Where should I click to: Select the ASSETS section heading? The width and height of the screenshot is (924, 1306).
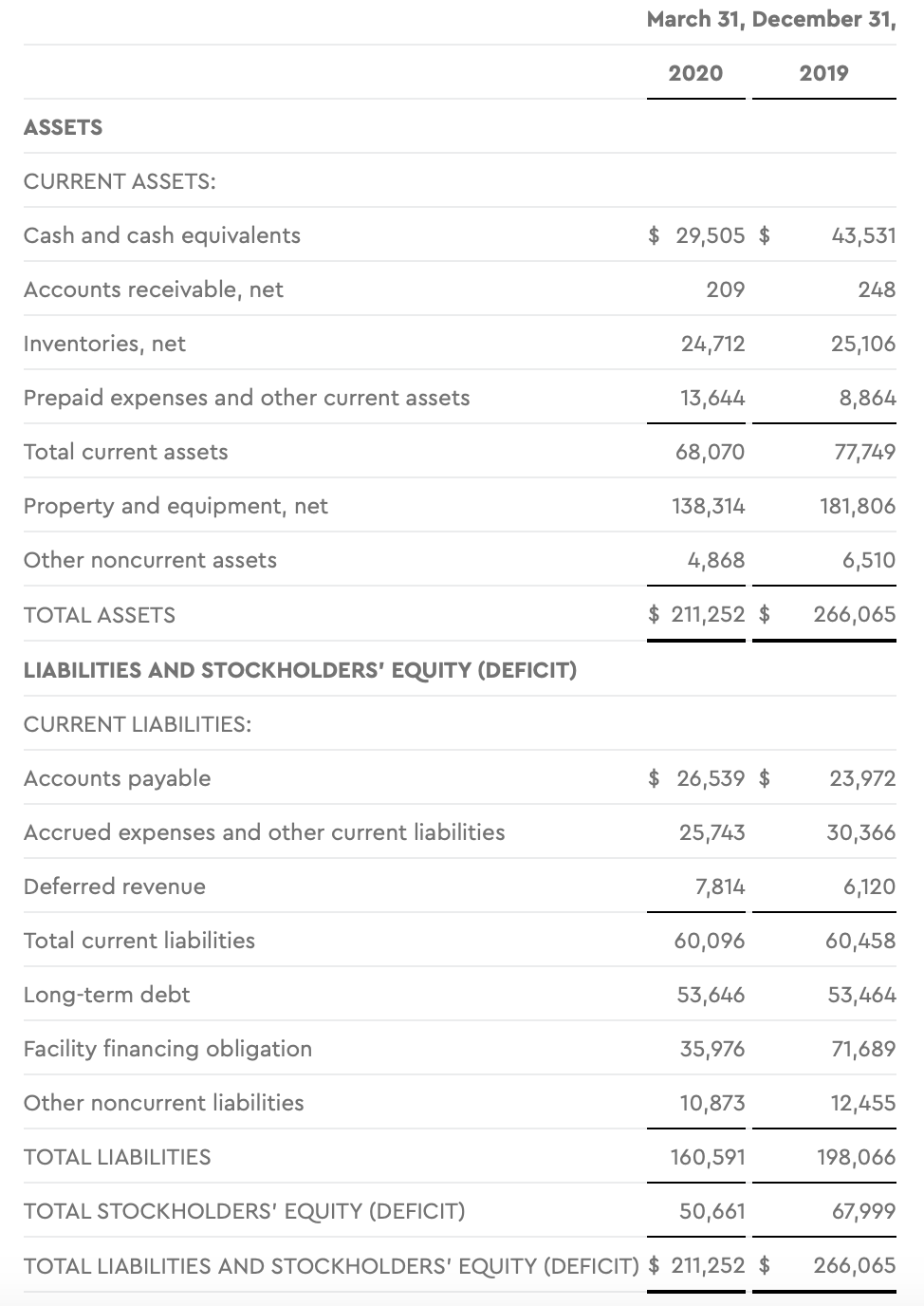coord(64,127)
